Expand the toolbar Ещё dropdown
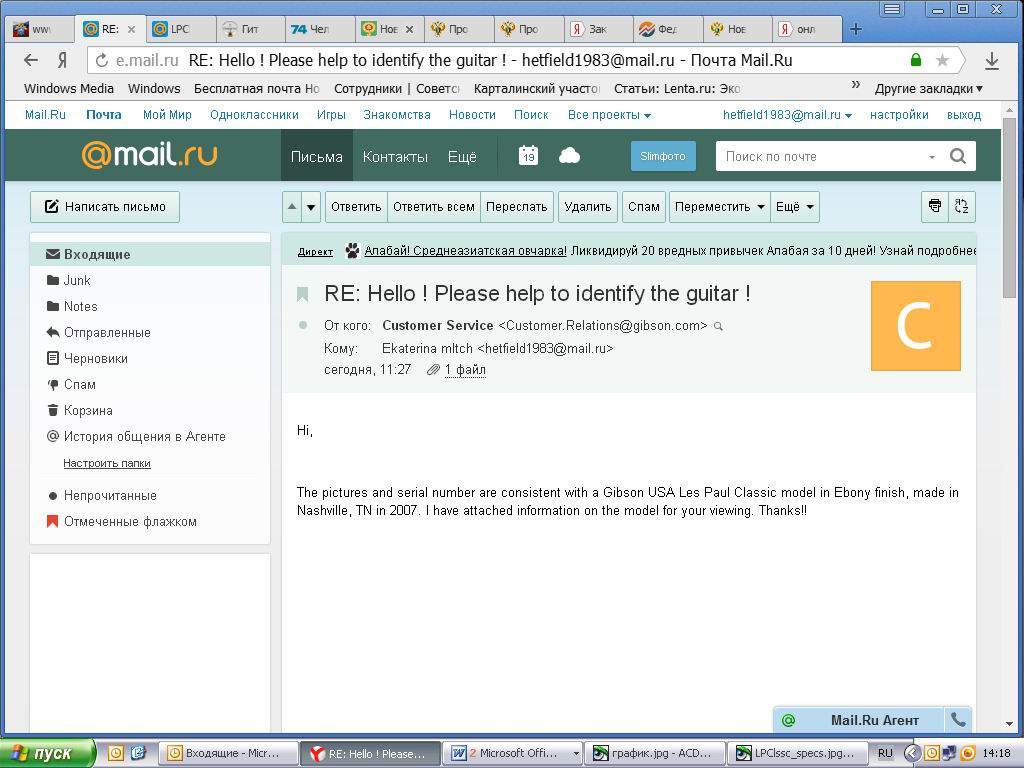Image resolution: width=1024 pixels, height=768 pixels. (x=795, y=207)
